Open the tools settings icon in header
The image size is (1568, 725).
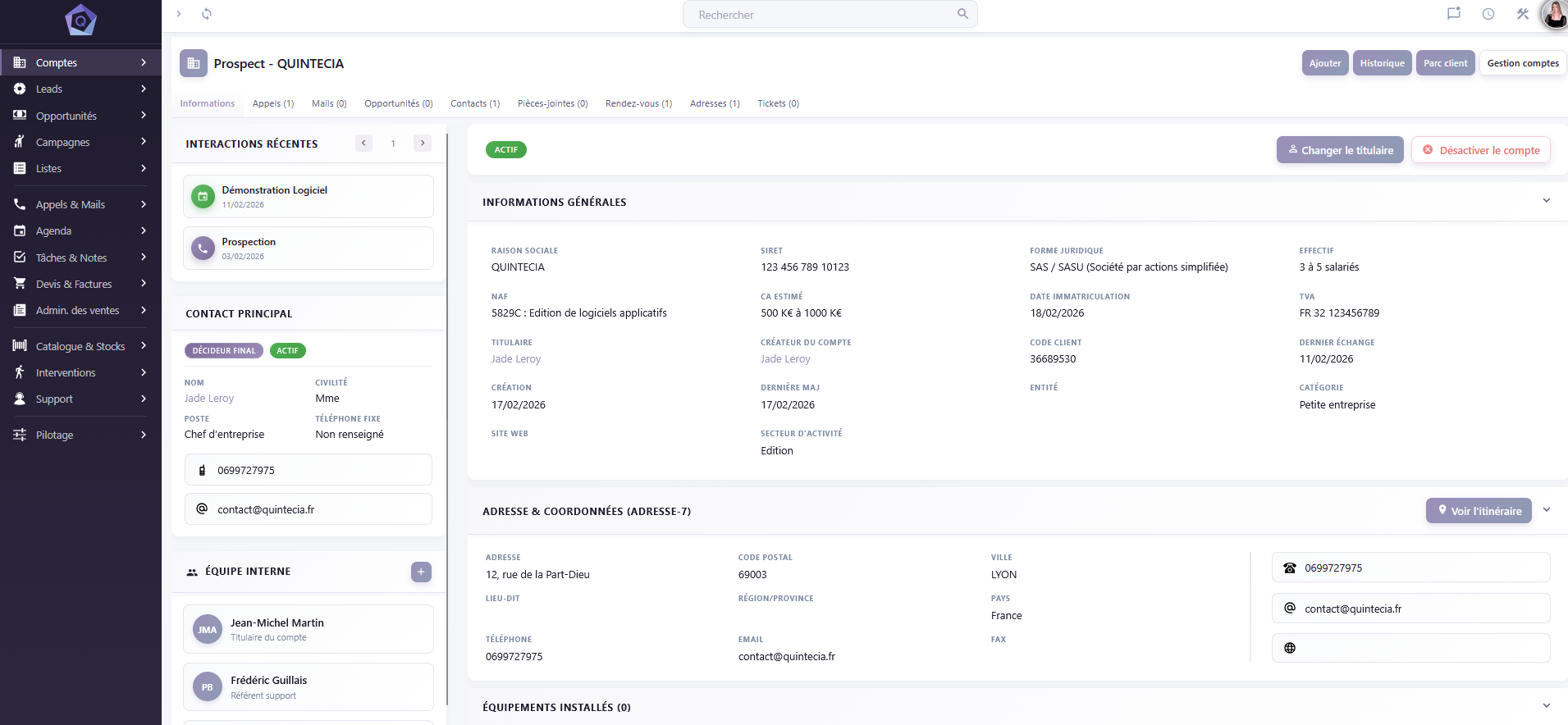click(1523, 14)
